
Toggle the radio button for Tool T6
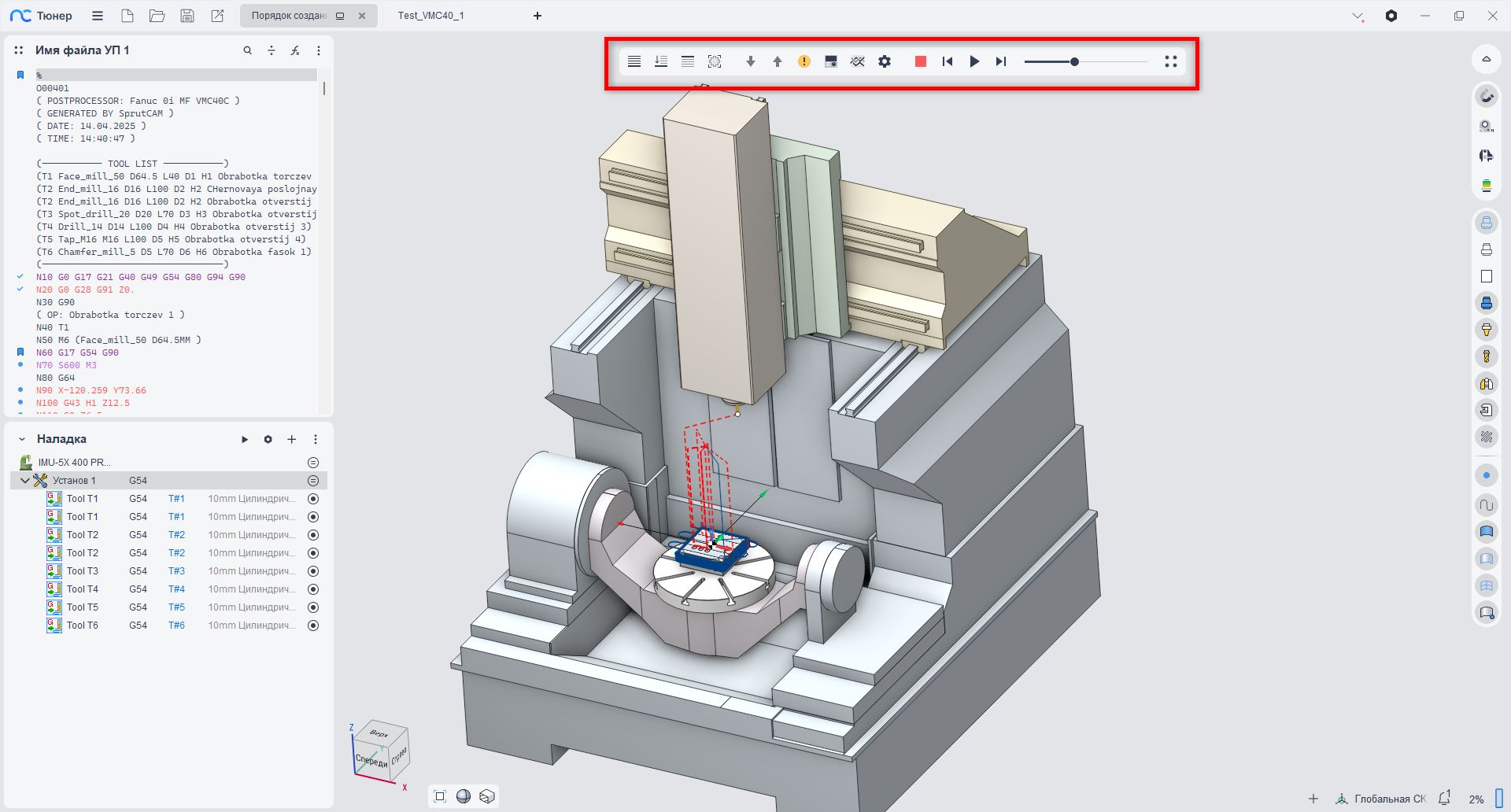coord(313,626)
